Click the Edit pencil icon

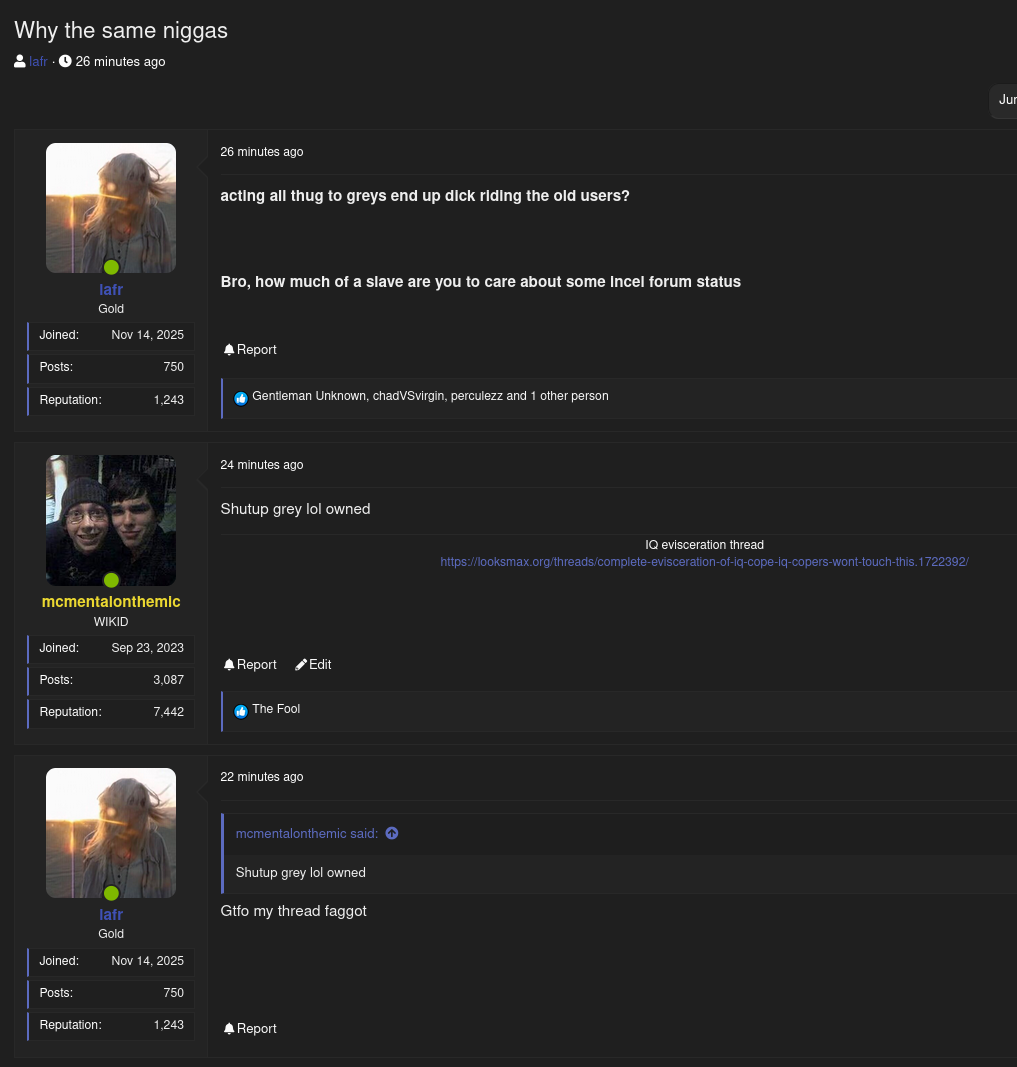tap(301, 665)
